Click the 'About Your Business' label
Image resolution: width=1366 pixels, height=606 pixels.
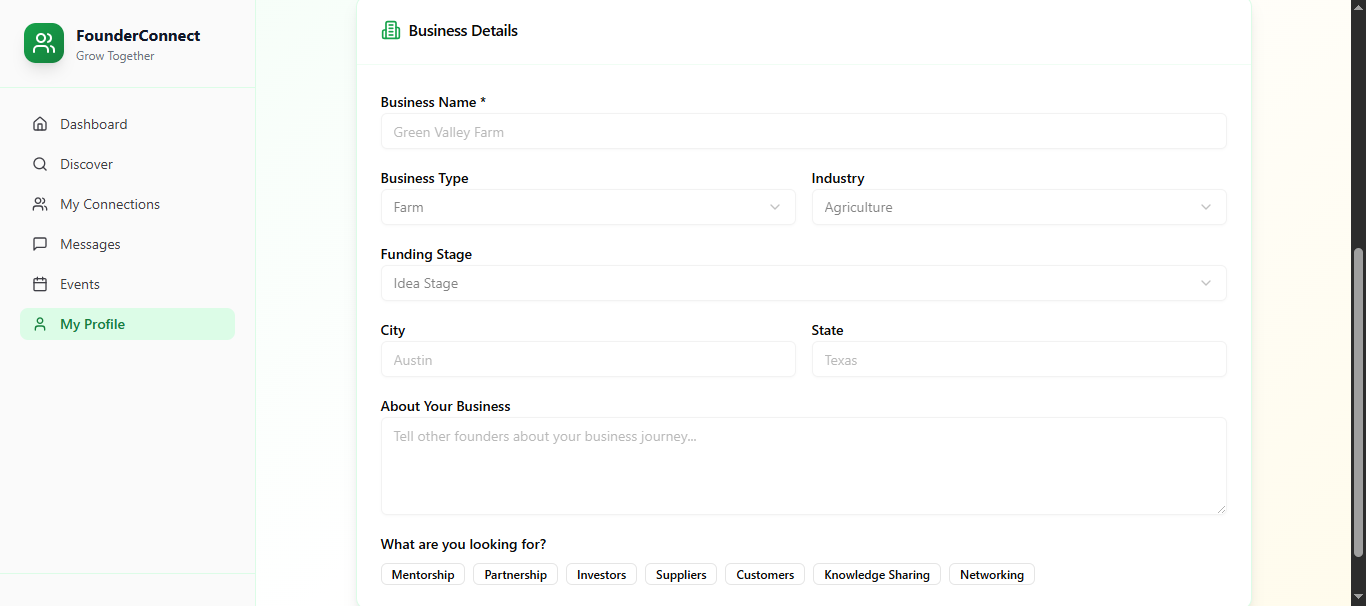[x=445, y=406]
